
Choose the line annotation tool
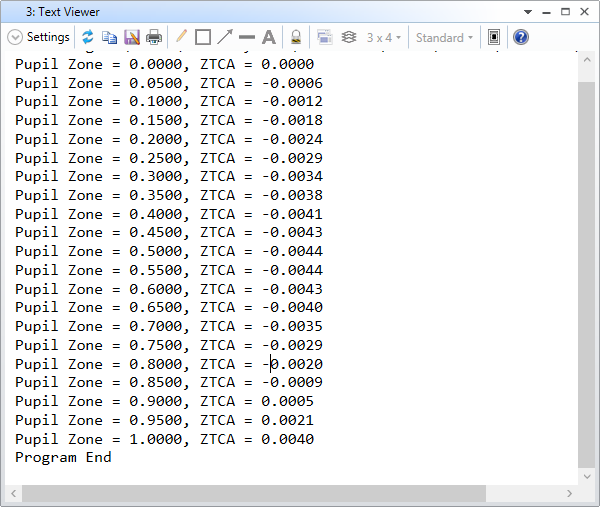tap(247, 37)
